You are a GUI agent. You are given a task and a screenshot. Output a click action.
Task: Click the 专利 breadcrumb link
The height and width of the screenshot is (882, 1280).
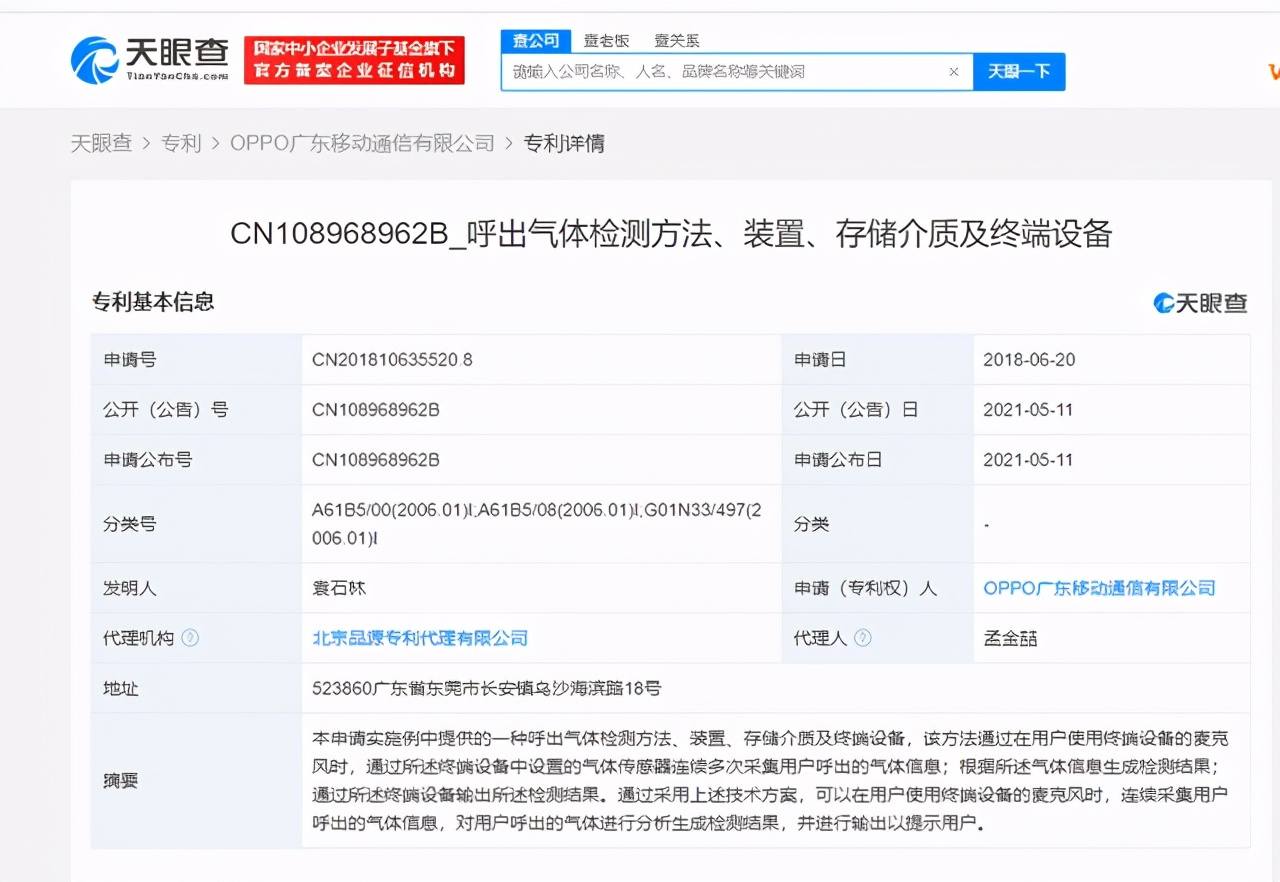click(180, 143)
